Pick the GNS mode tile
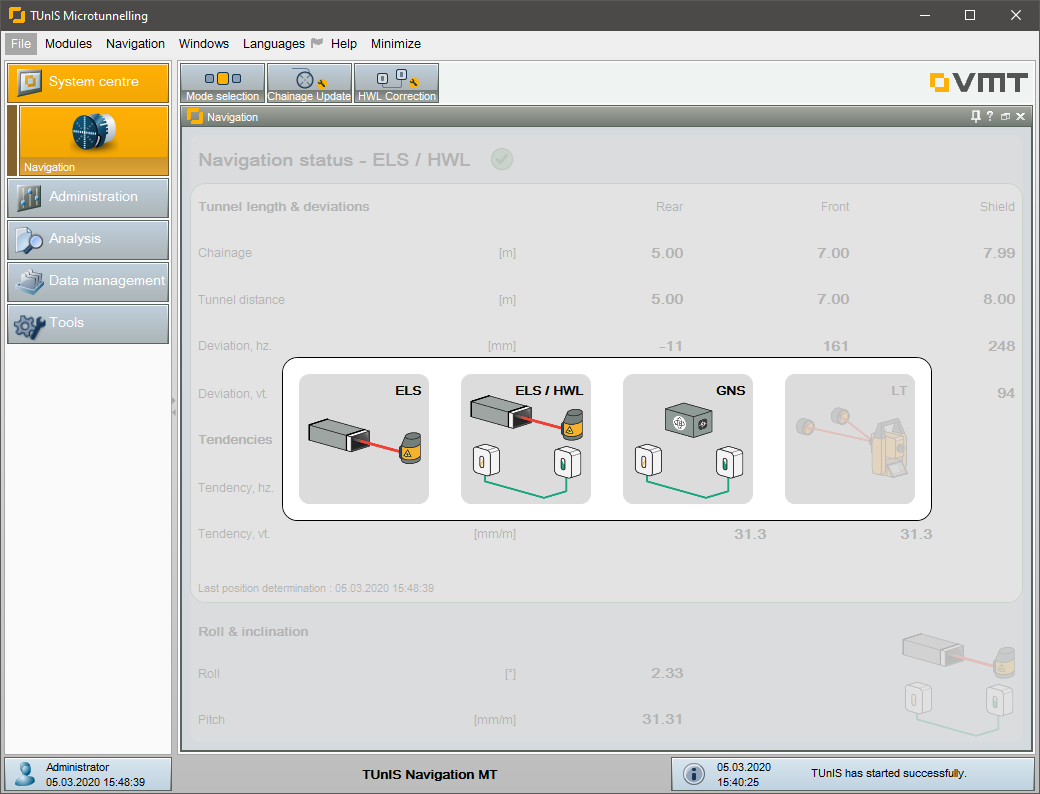The width and height of the screenshot is (1040, 794). (687, 438)
